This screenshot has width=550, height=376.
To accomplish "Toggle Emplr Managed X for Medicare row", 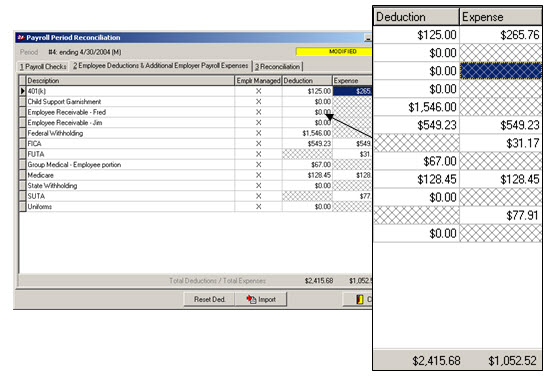I will click(259, 175).
